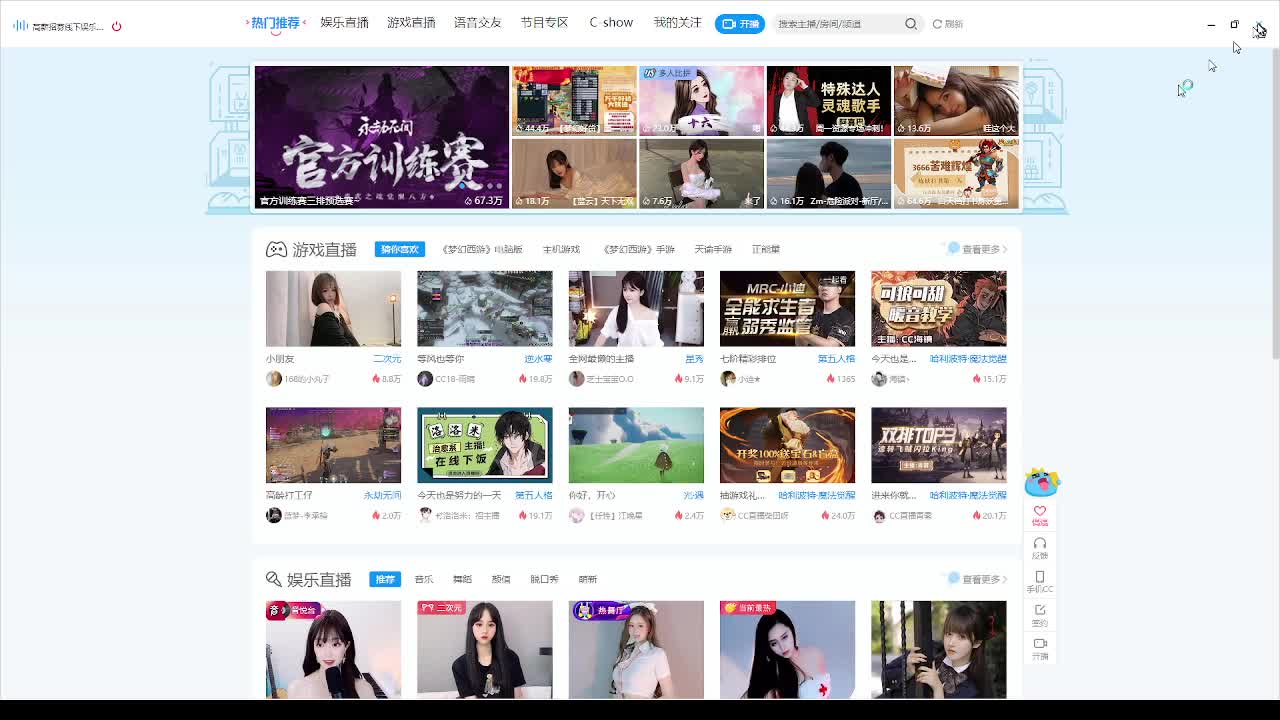1280x720 pixels.
Task: Select the 猜你喜欢 filter in 游戏直播
Action: 399,249
